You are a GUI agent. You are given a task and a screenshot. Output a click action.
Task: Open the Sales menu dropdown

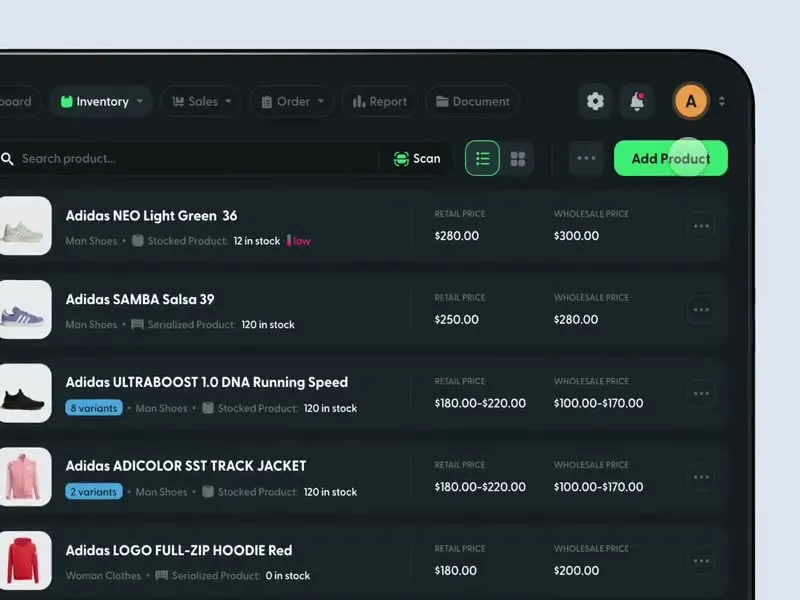coord(202,102)
